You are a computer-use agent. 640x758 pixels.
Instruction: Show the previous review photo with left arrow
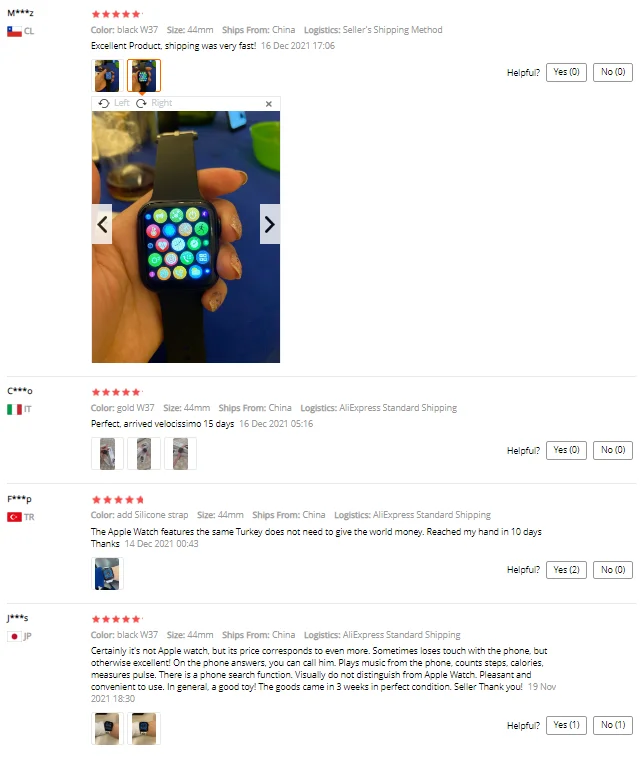(102, 224)
